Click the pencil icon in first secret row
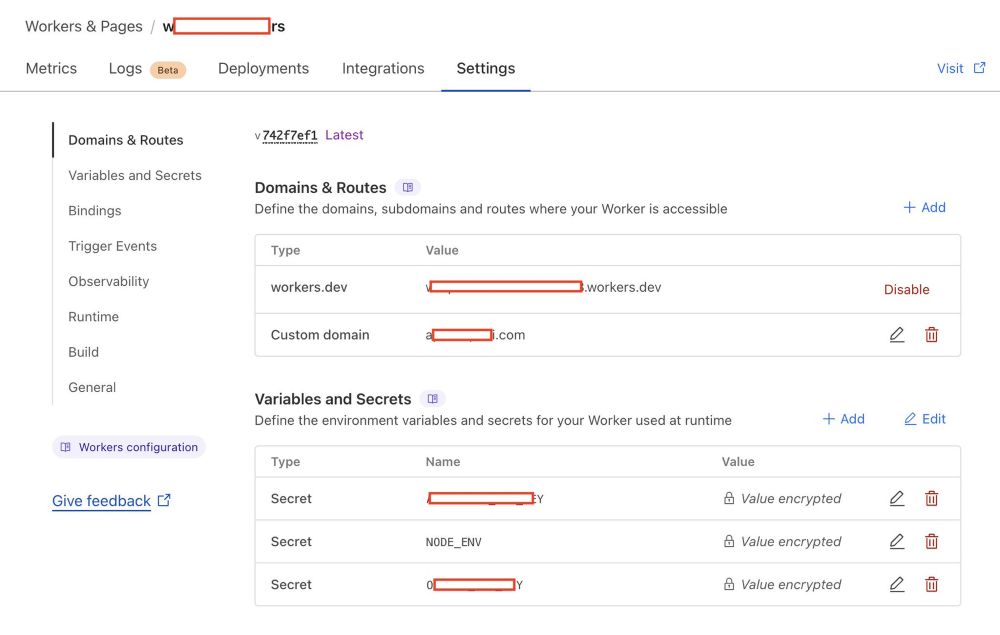This screenshot has height=635, width=1000. 897,499
